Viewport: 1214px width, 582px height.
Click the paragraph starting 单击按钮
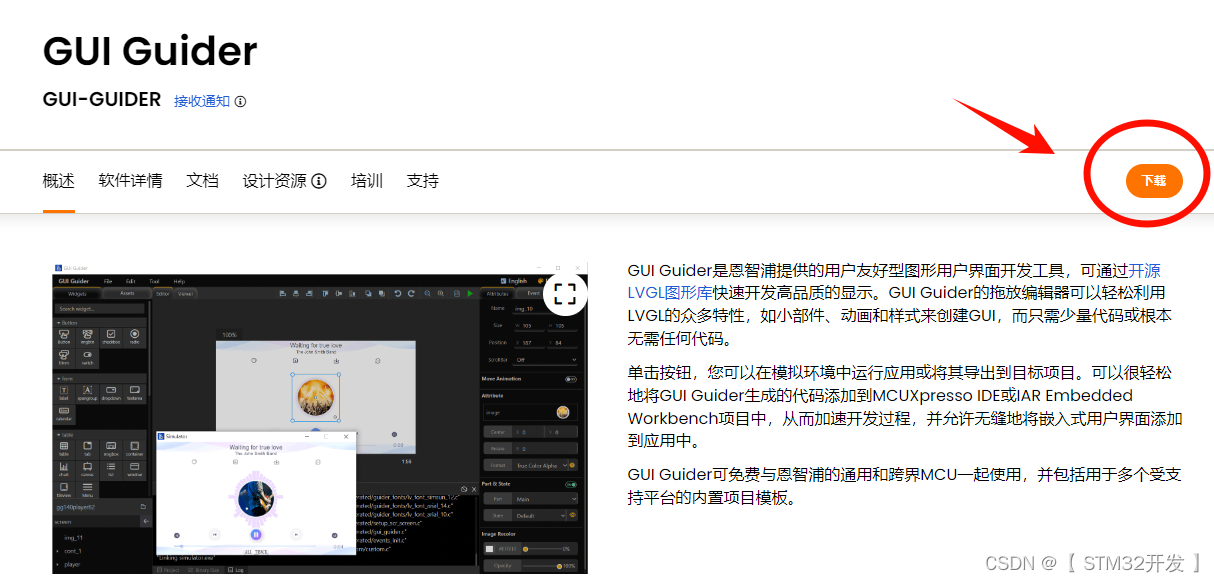coord(904,407)
